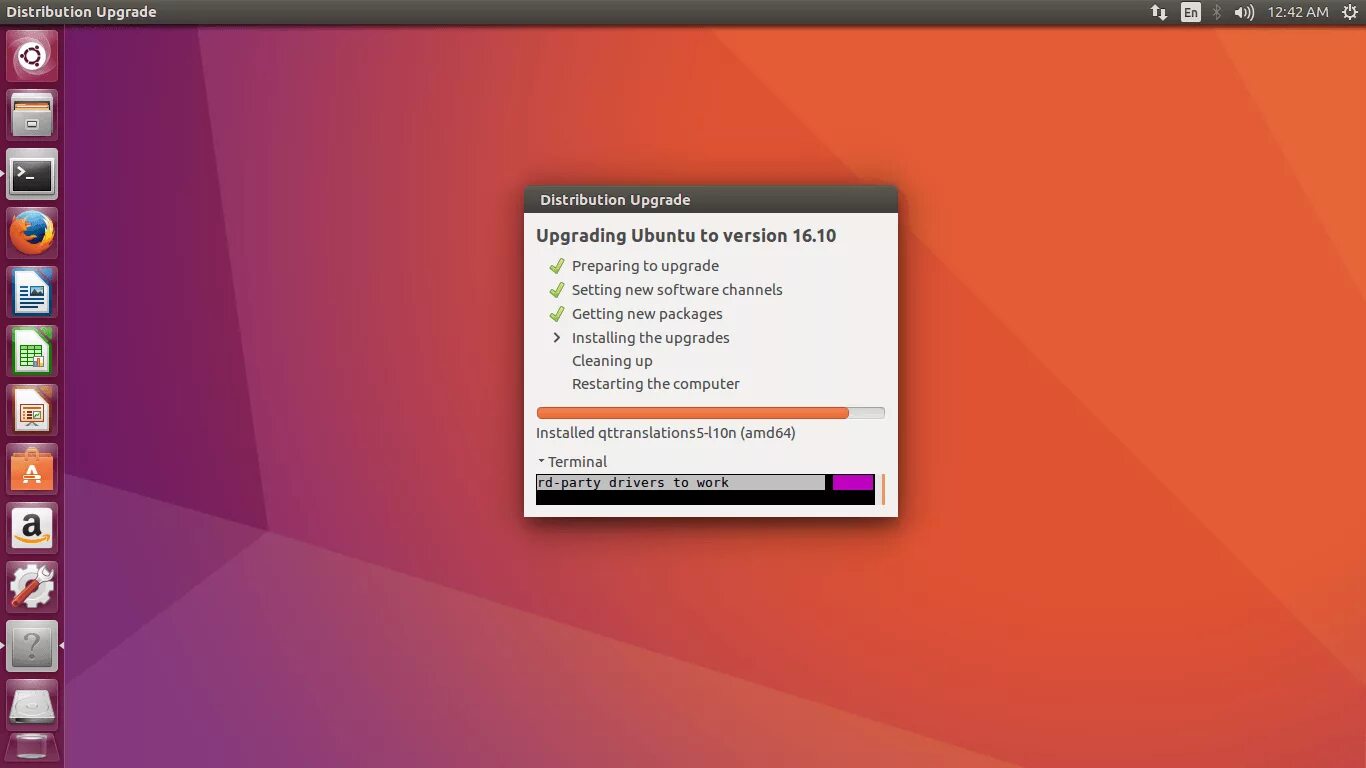Click 'Distribution Upgrade' in the top panel
This screenshot has width=1366, height=768.
click(81, 12)
